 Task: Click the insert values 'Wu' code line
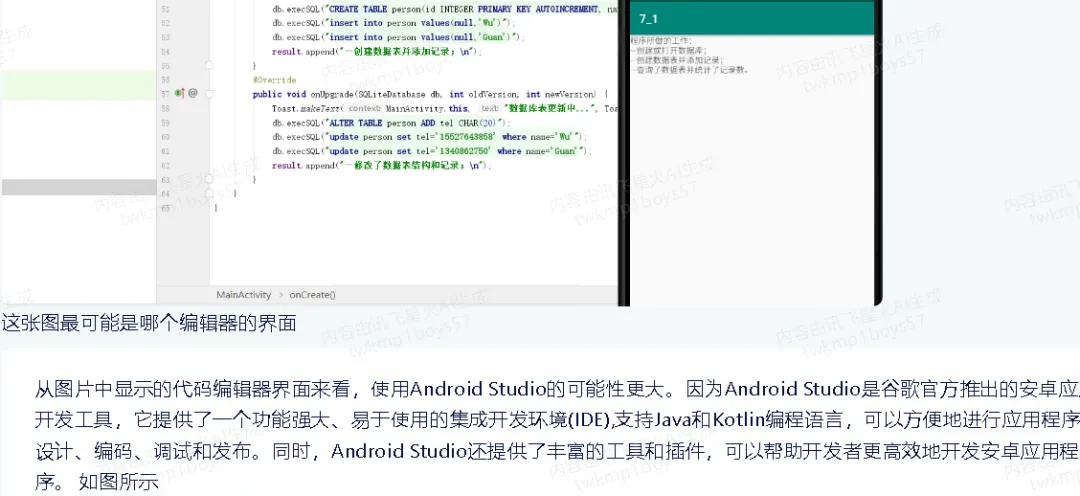(393, 23)
